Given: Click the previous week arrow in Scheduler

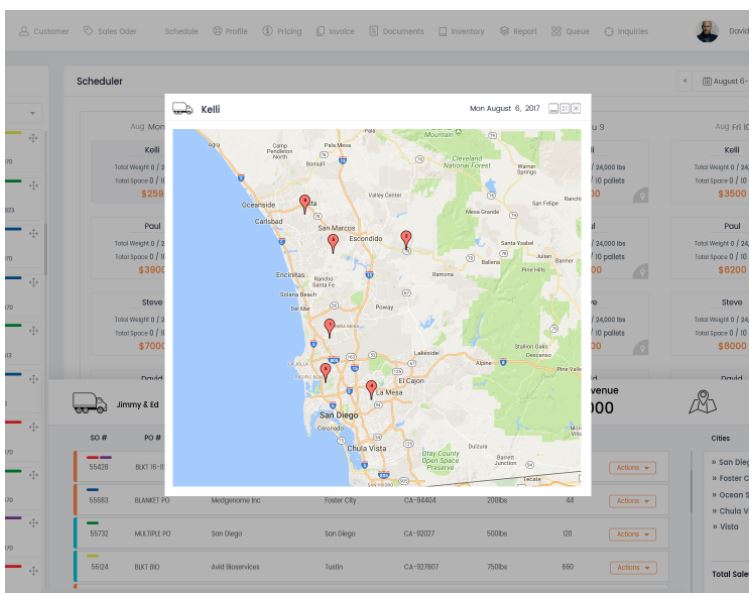Looking at the screenshot, I should [685, 81].
